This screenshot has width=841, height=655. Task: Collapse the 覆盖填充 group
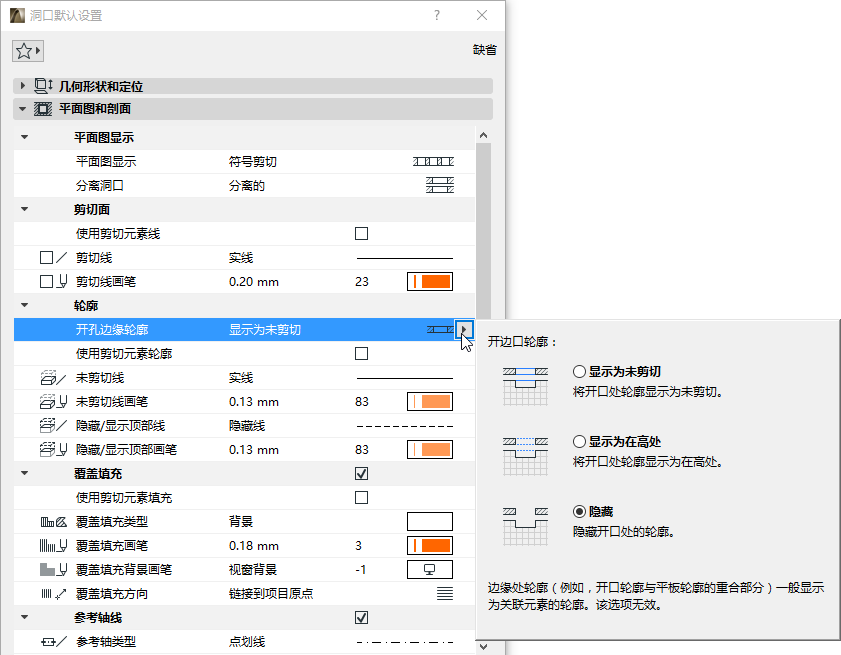(x=24, y=474)
